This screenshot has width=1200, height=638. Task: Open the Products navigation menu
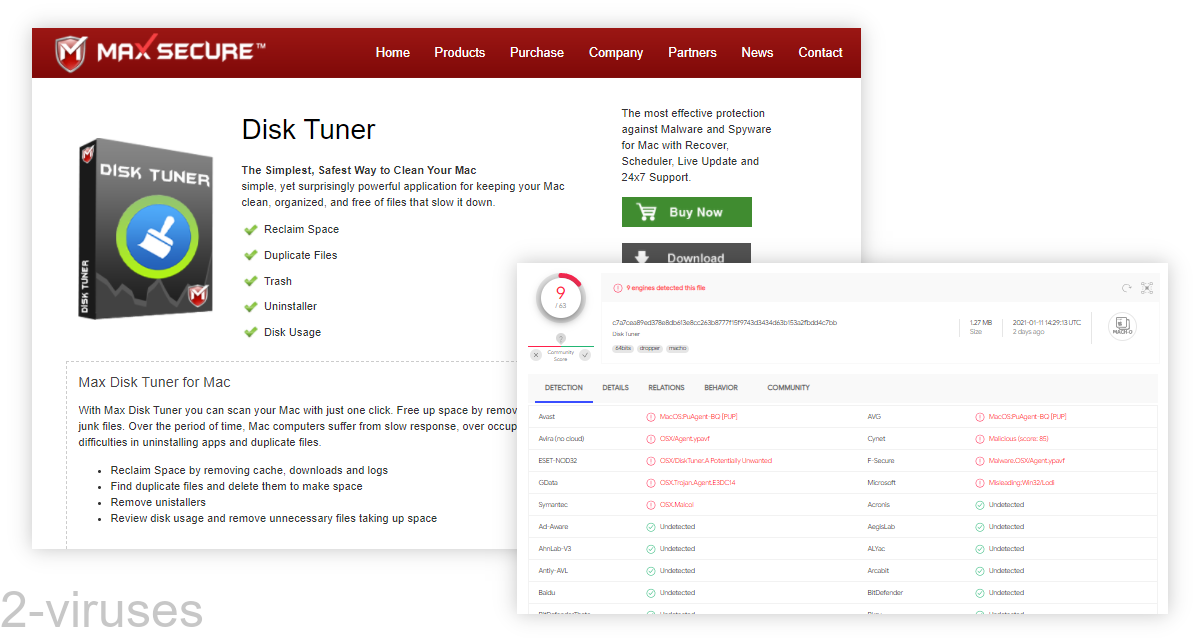coord(459,52)
